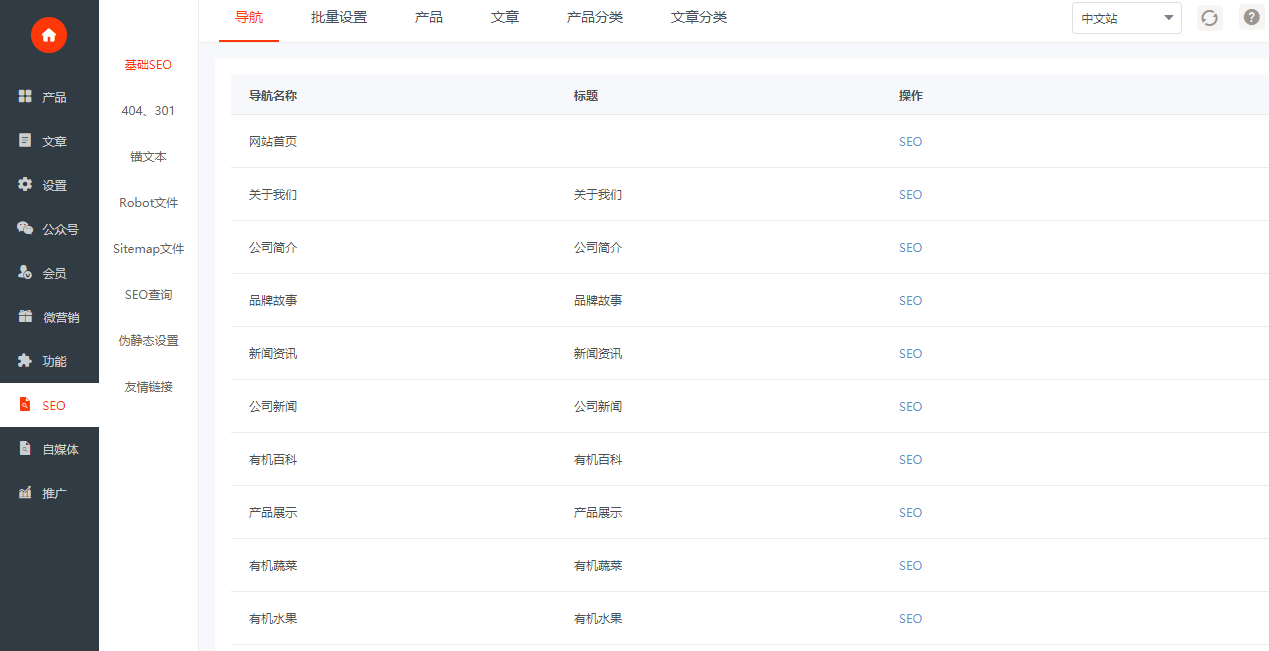Click the 公众号 WeChat icon
Screen dimensions: 1269x651
pyautogui.click(x=25, y=228)
